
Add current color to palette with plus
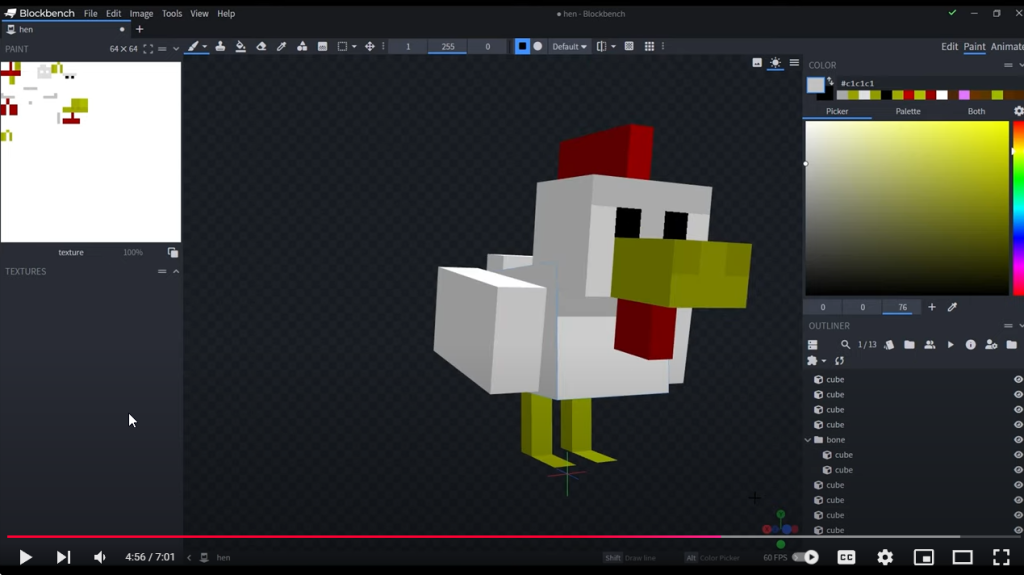coord(932,308)
